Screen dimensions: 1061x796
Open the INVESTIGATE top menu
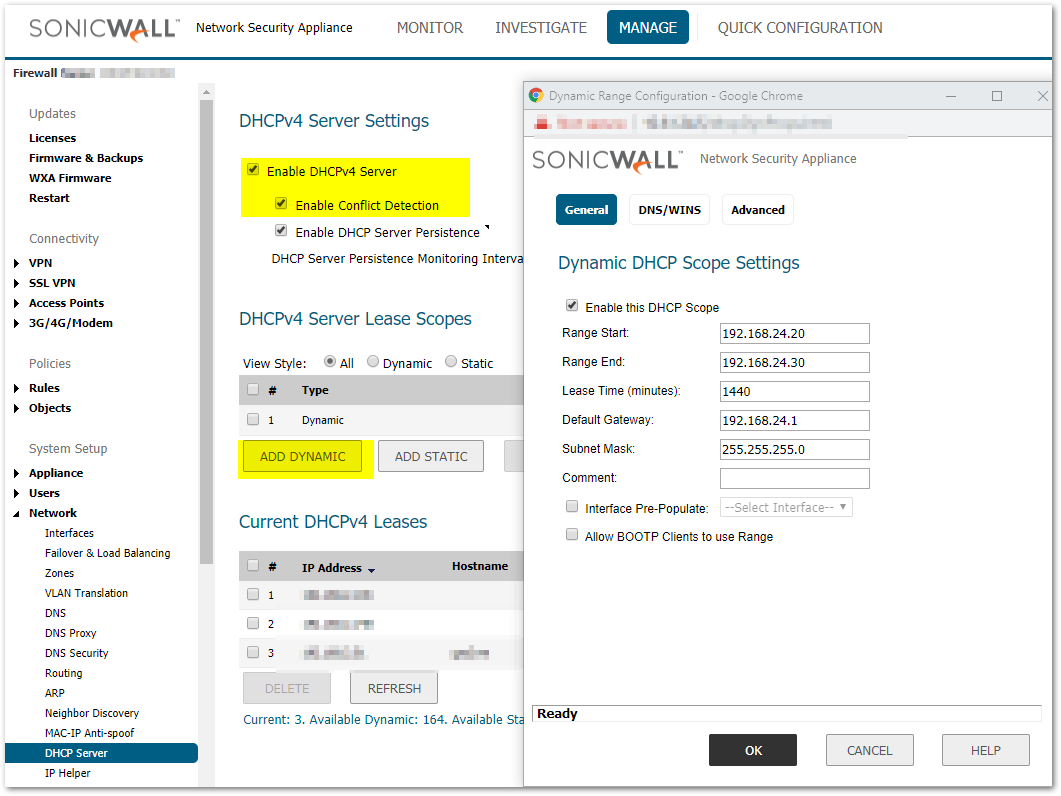click(x=541, y=28)
